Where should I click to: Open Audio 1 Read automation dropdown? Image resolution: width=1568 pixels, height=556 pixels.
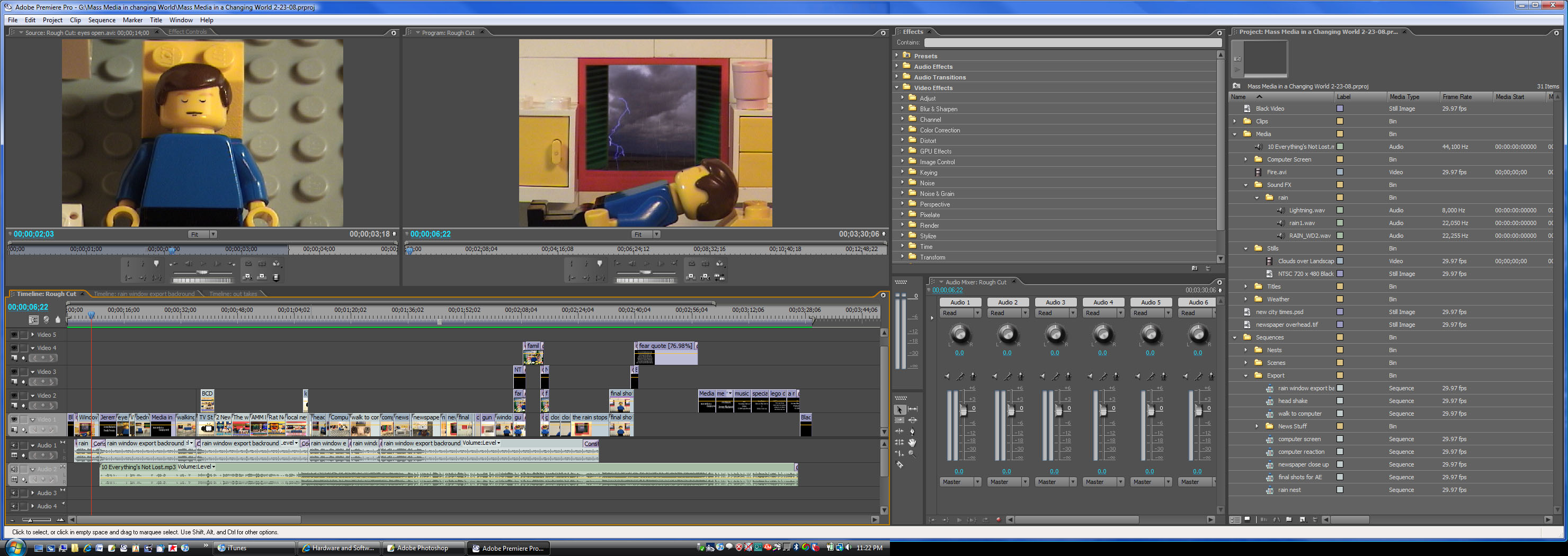tap(960, 312)
